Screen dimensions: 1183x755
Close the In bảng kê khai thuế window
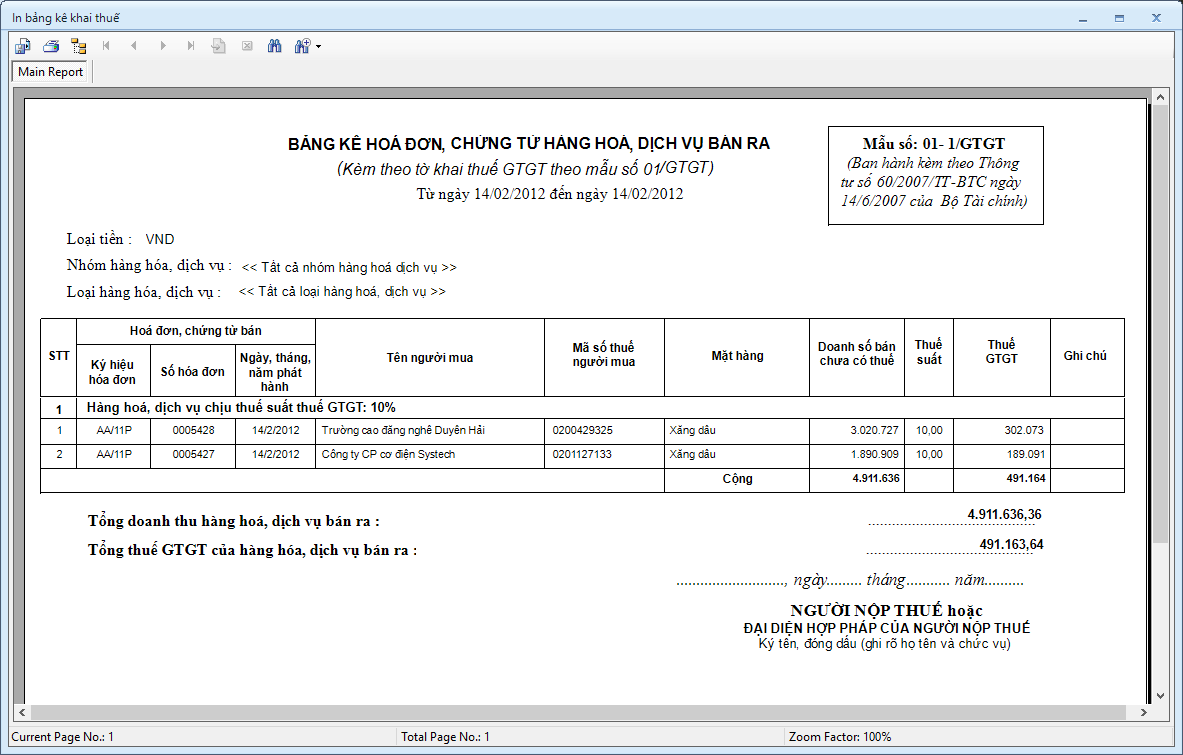[x=1157, y=18]
